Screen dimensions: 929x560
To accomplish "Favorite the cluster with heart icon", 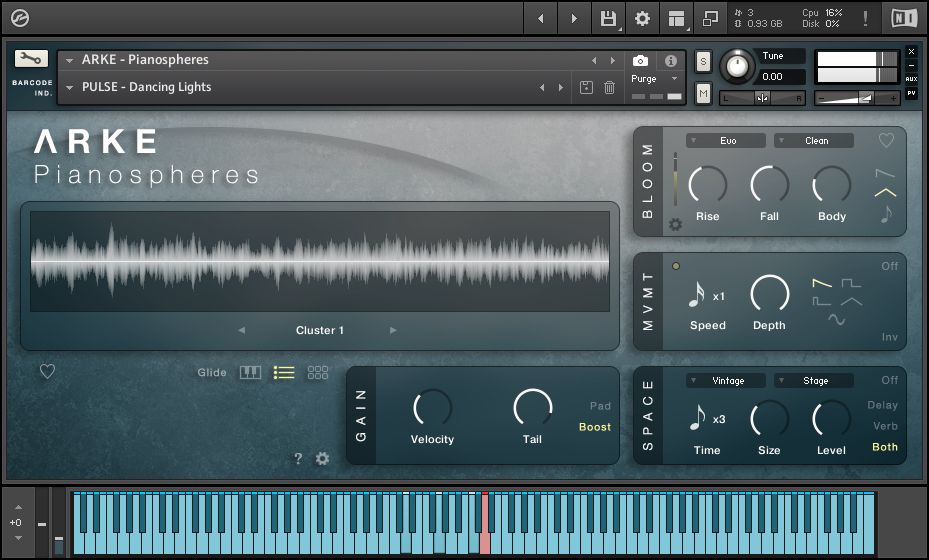I will pos(47,372).
